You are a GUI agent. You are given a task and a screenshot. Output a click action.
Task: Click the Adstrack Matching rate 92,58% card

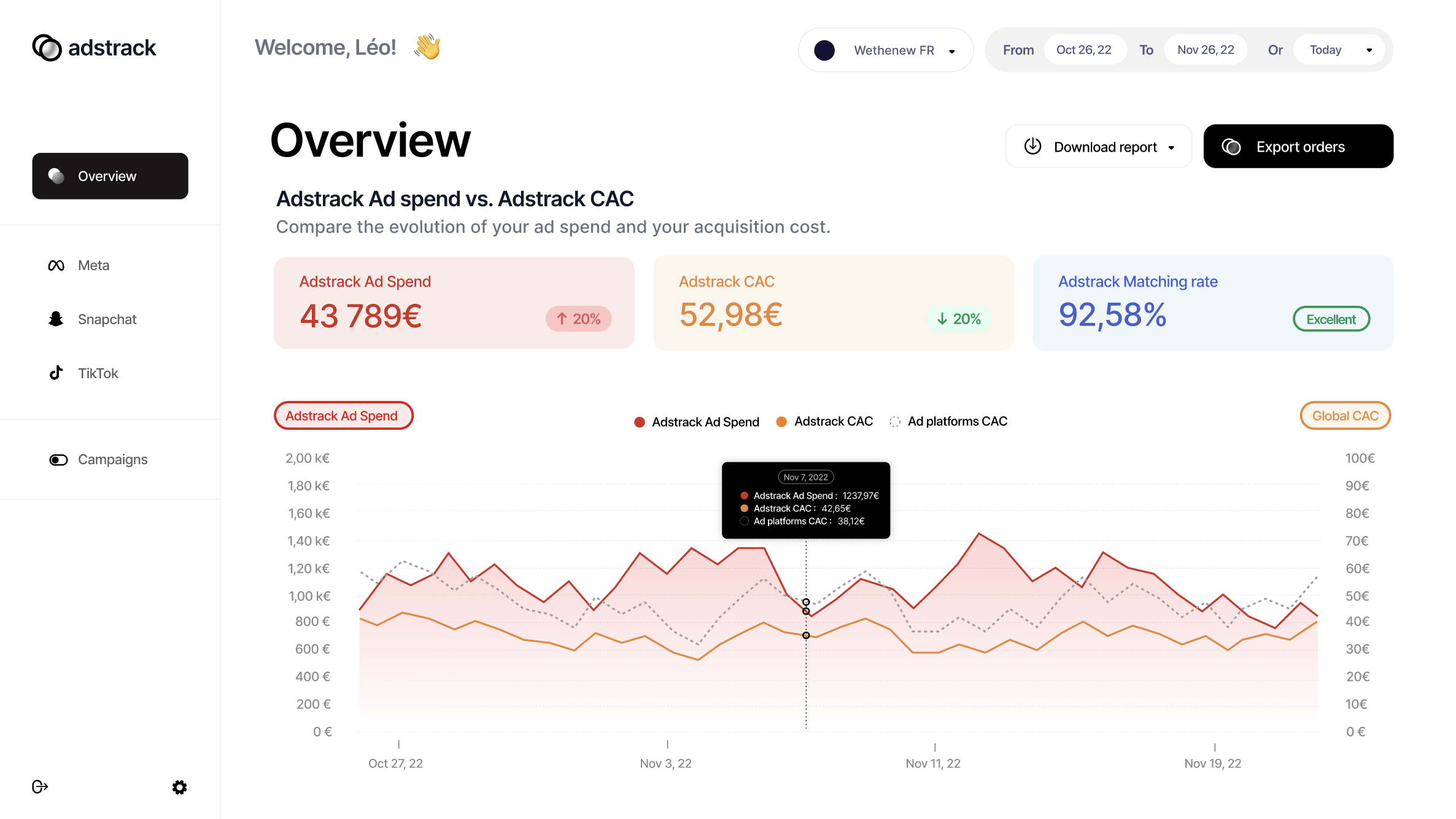[x=1213, y=303]
